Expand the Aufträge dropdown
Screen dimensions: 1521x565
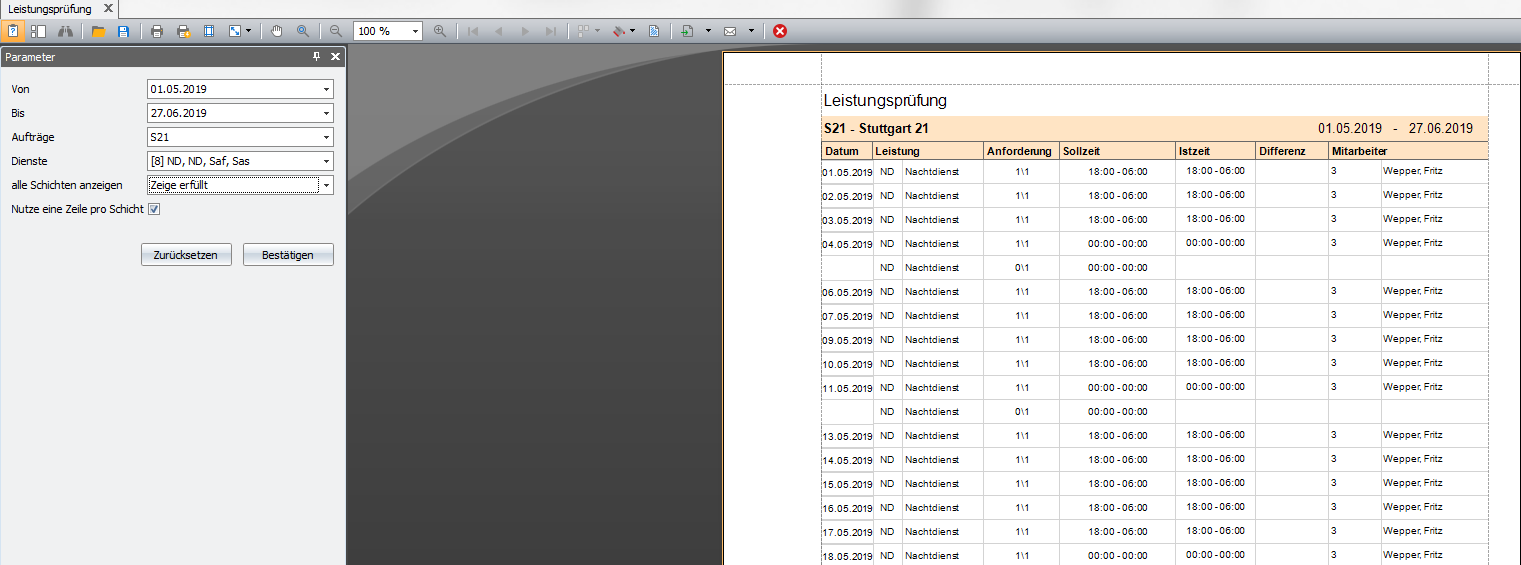(x=326, y=137)
